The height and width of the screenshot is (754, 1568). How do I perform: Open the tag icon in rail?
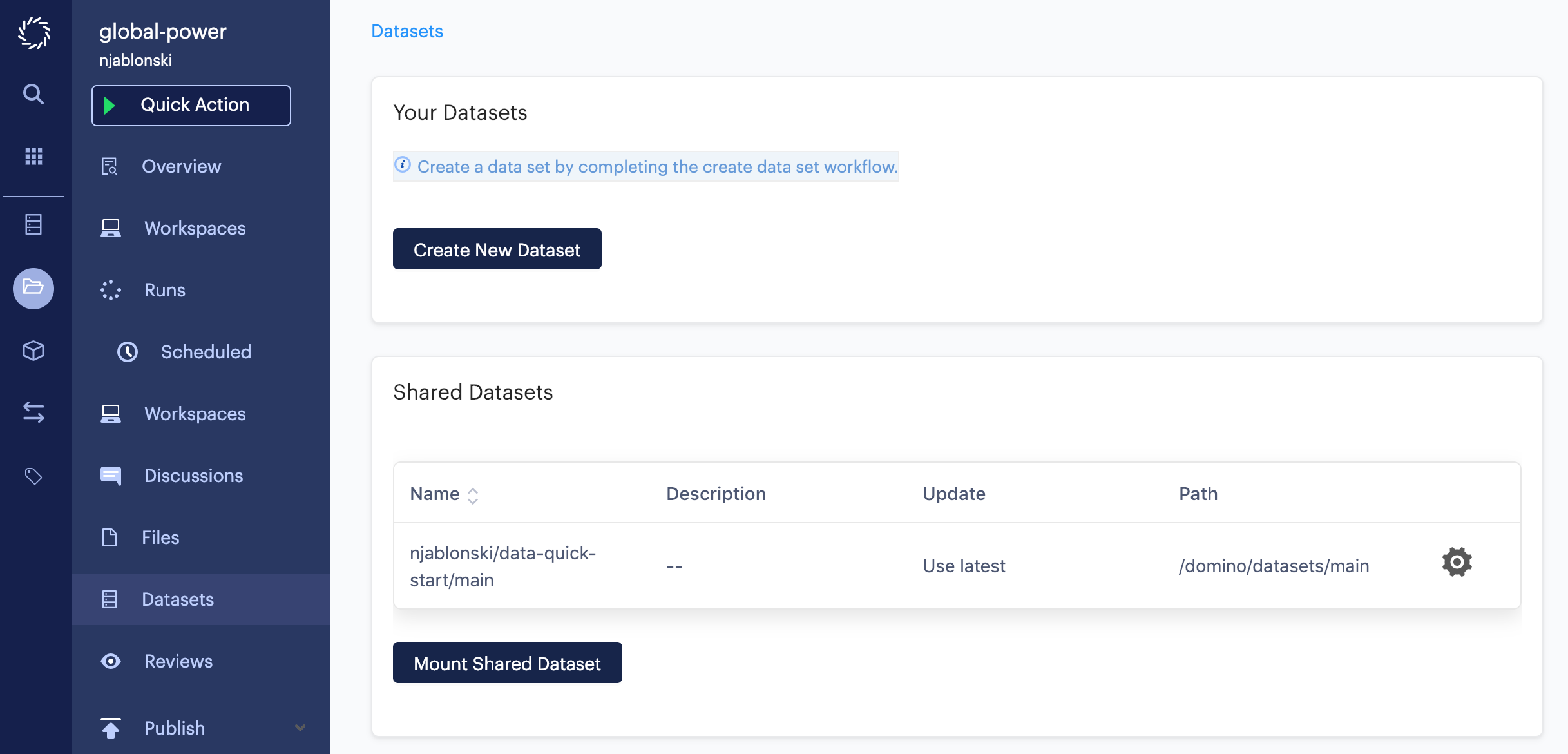tap(33, 476)
